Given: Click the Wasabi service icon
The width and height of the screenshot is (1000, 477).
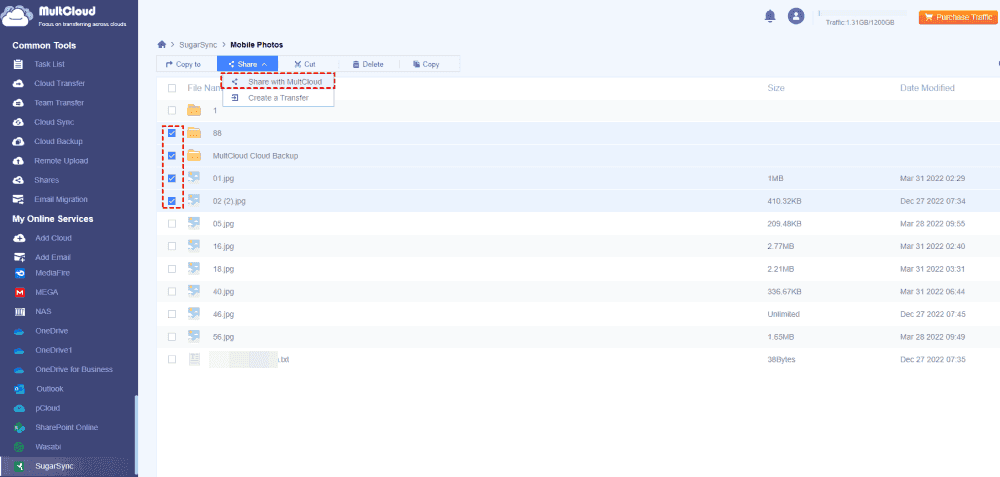Looking at the screenshot, I should point(20,447).
